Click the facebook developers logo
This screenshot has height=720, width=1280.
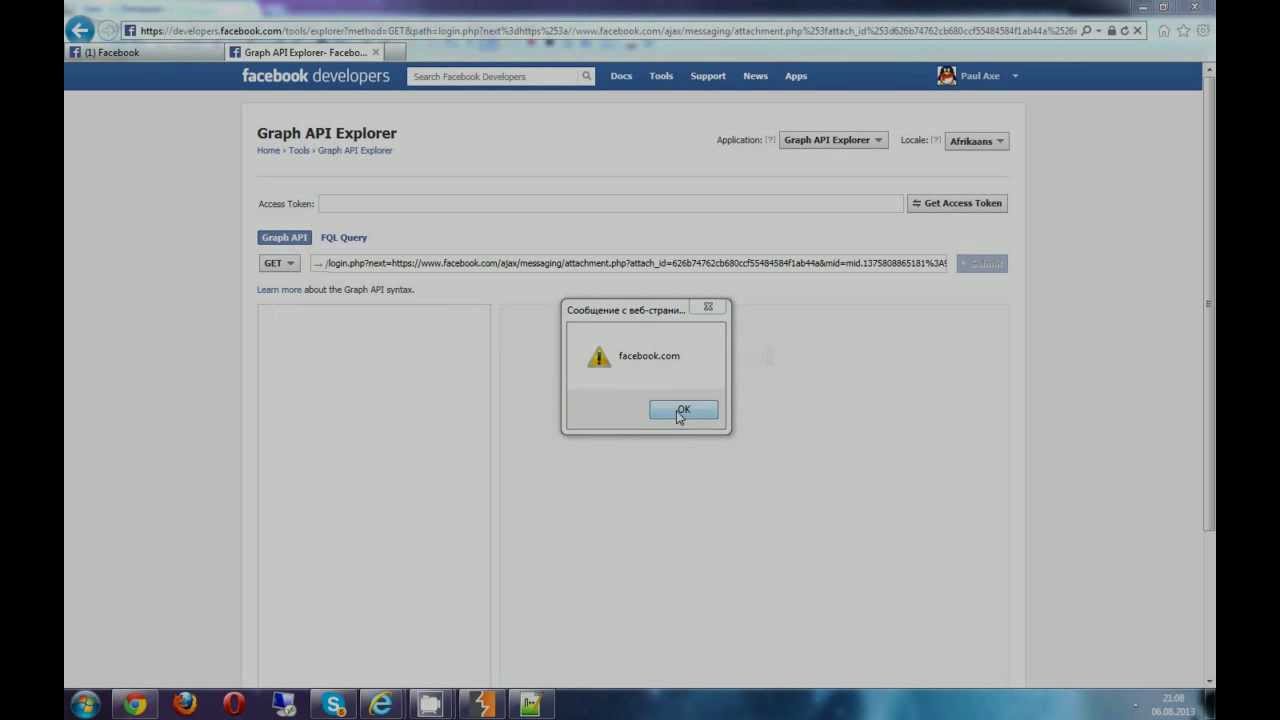point(316,76)
